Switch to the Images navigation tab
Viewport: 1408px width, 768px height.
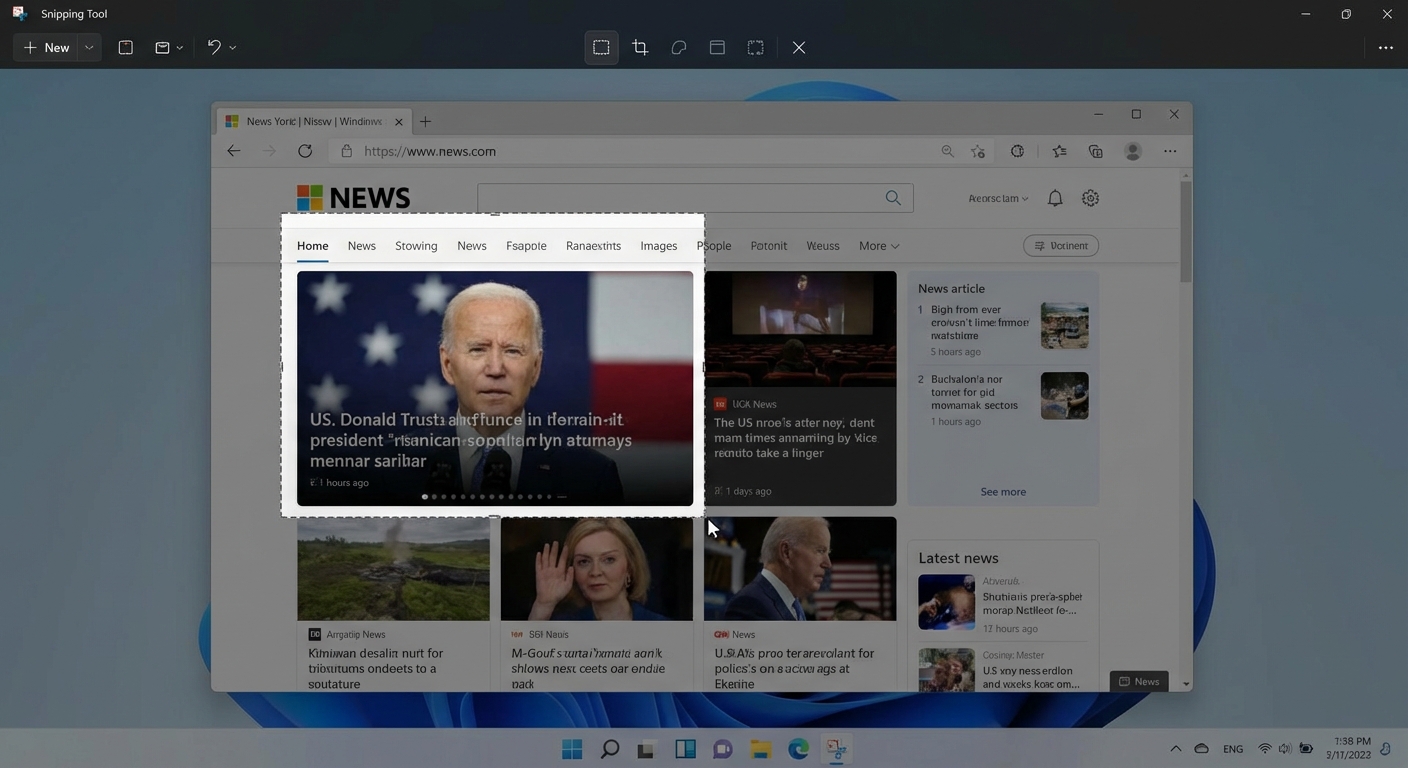657,245
